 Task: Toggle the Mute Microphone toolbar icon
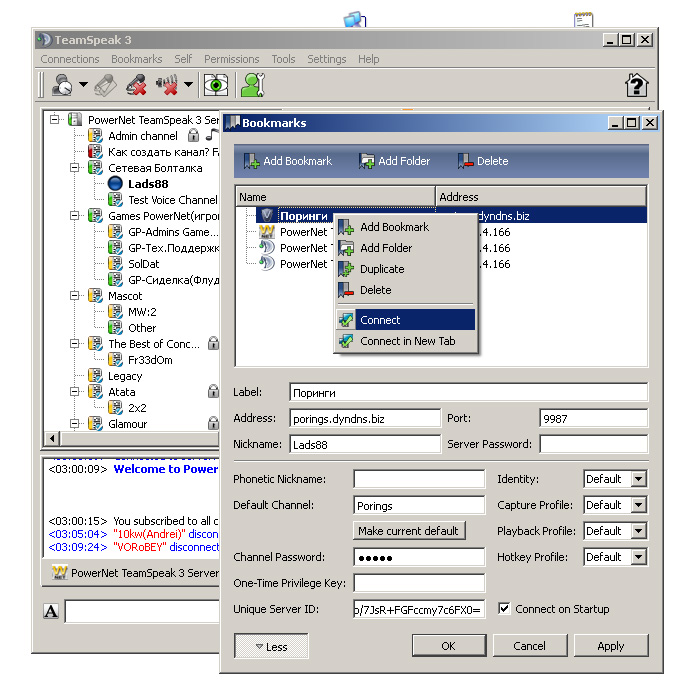[x=136, y=85]
